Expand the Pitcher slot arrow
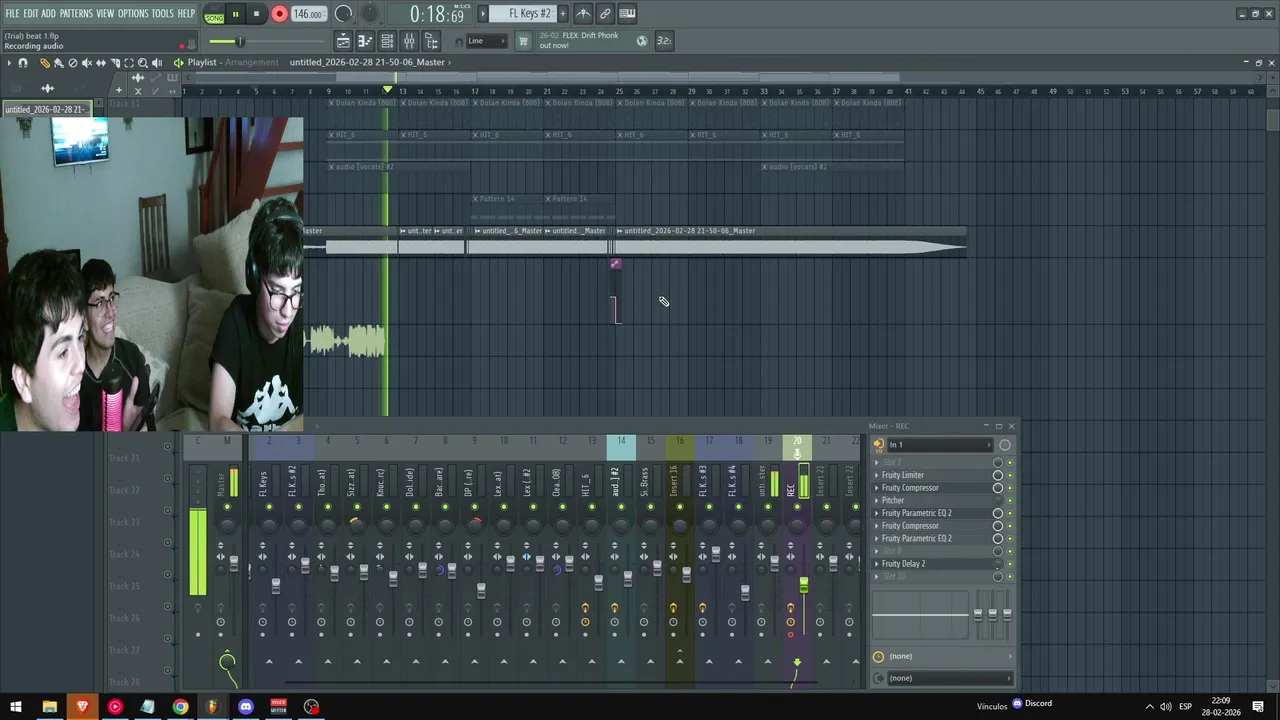Image resolution: width=1280 pixels, height=720 pixels. point(877,500)
